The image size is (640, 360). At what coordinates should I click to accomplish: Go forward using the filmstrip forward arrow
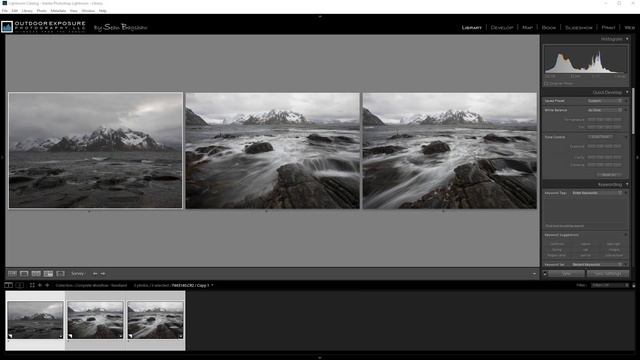[x=47, y=285]
